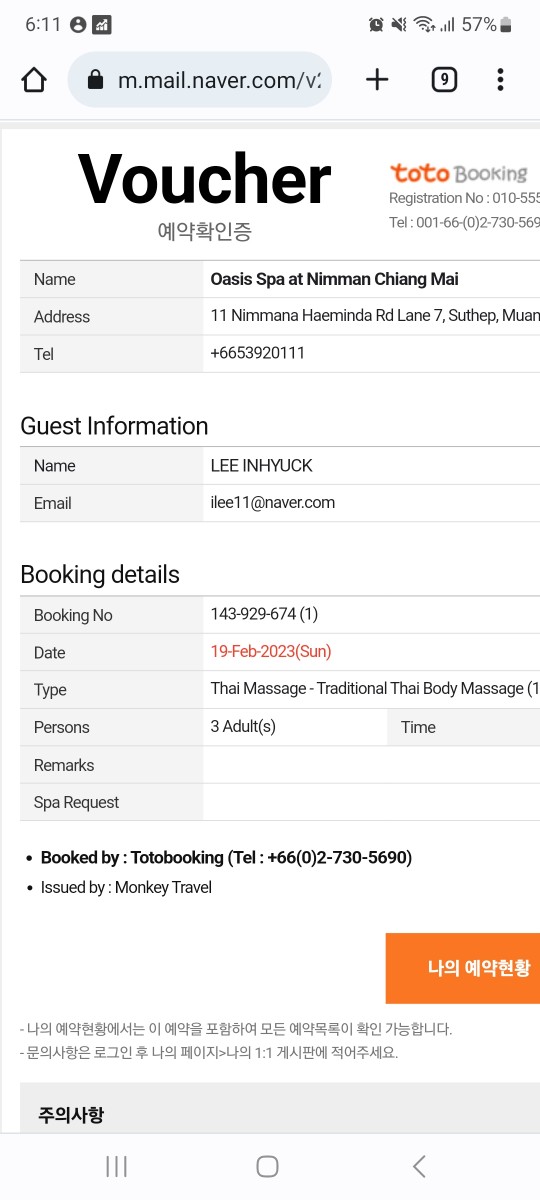
Task: Tap the orange 나의 예약현황 button
Action: 463,968
